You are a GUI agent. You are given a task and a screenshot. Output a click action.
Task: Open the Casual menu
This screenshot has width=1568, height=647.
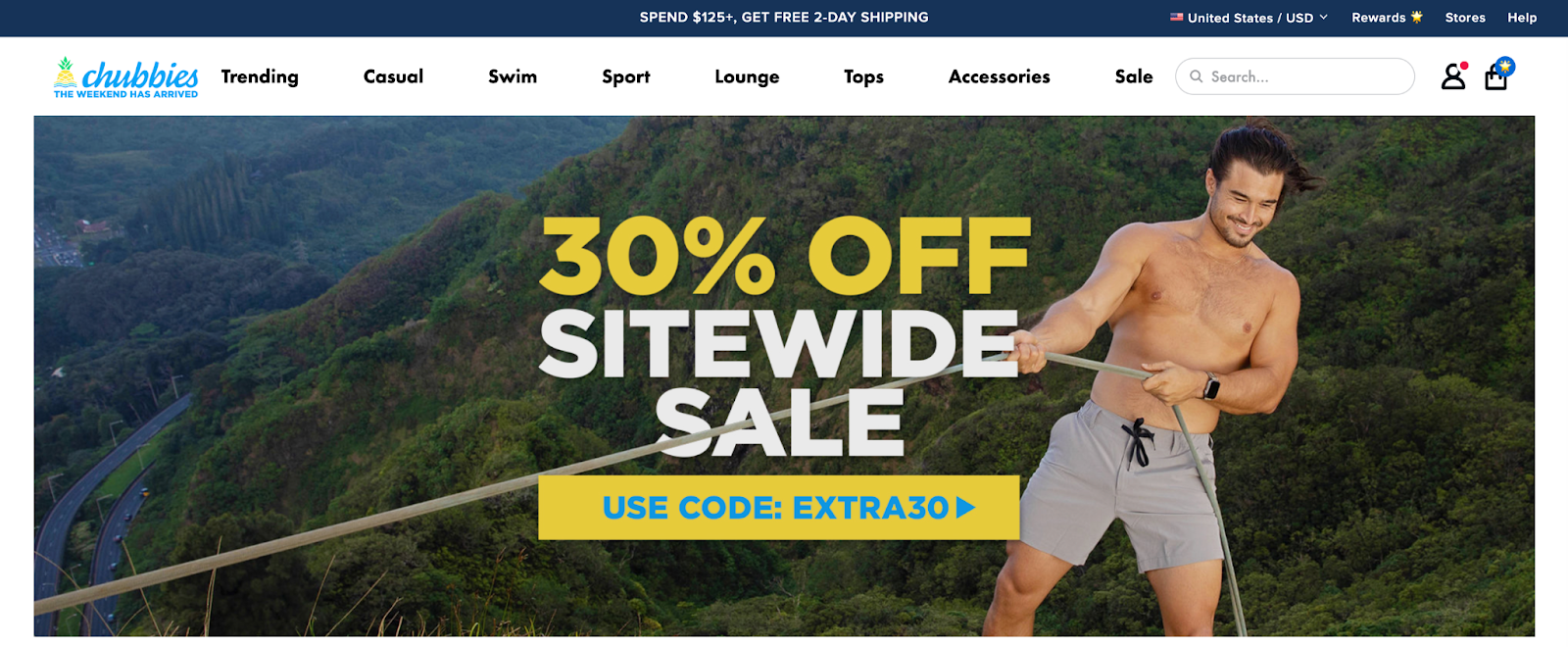click(393, 76)
